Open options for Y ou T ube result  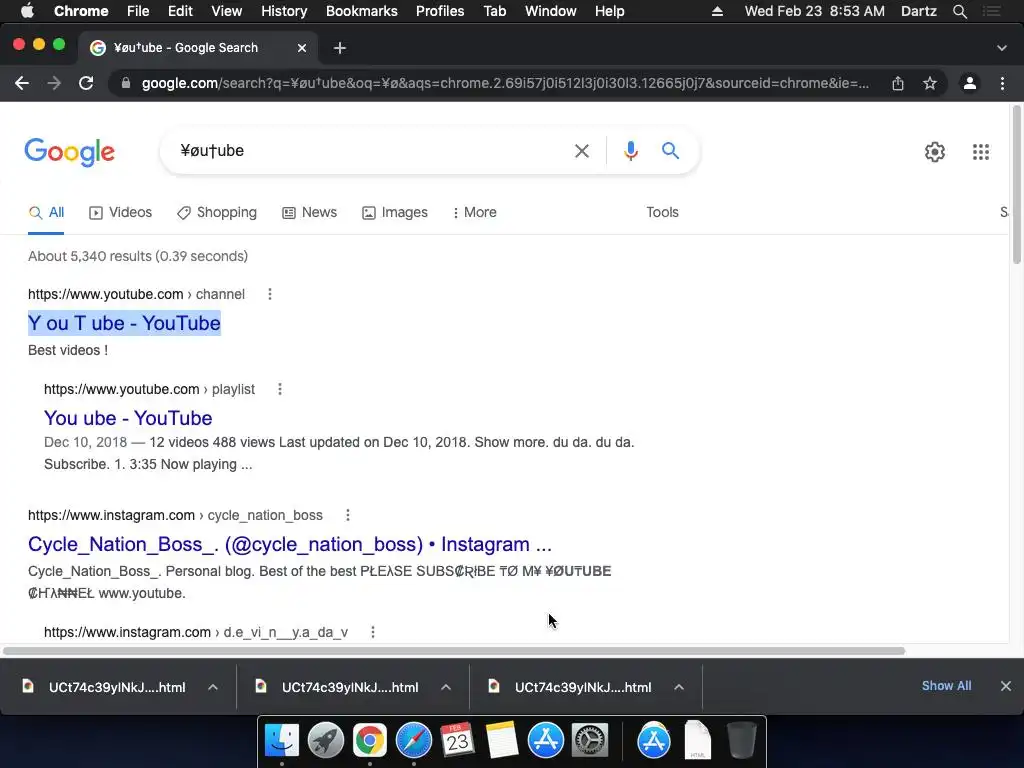pos(270,295)
